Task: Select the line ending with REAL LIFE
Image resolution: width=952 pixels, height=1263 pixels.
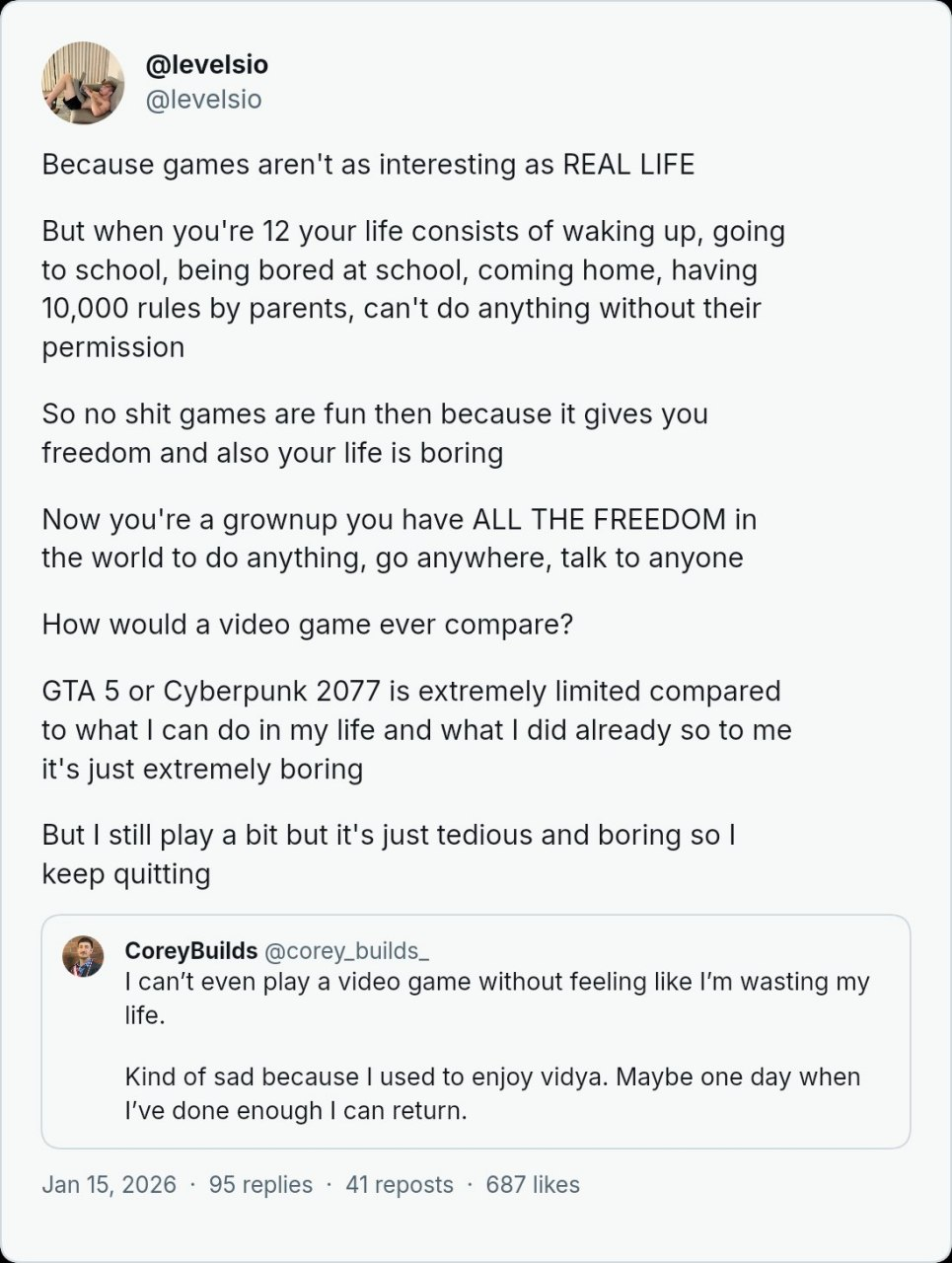Action: coord(368,164)
